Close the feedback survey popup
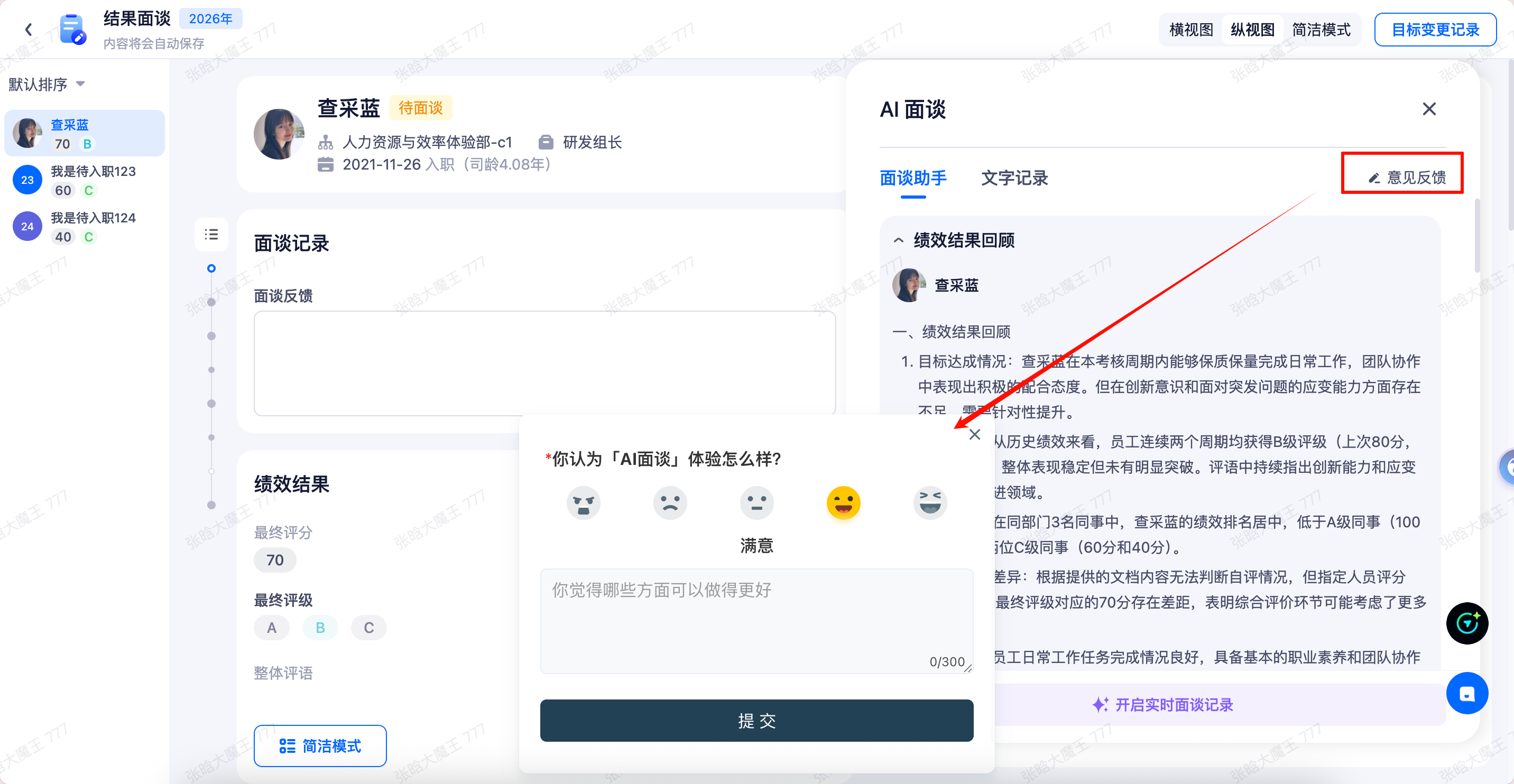 tap(974, 435)
